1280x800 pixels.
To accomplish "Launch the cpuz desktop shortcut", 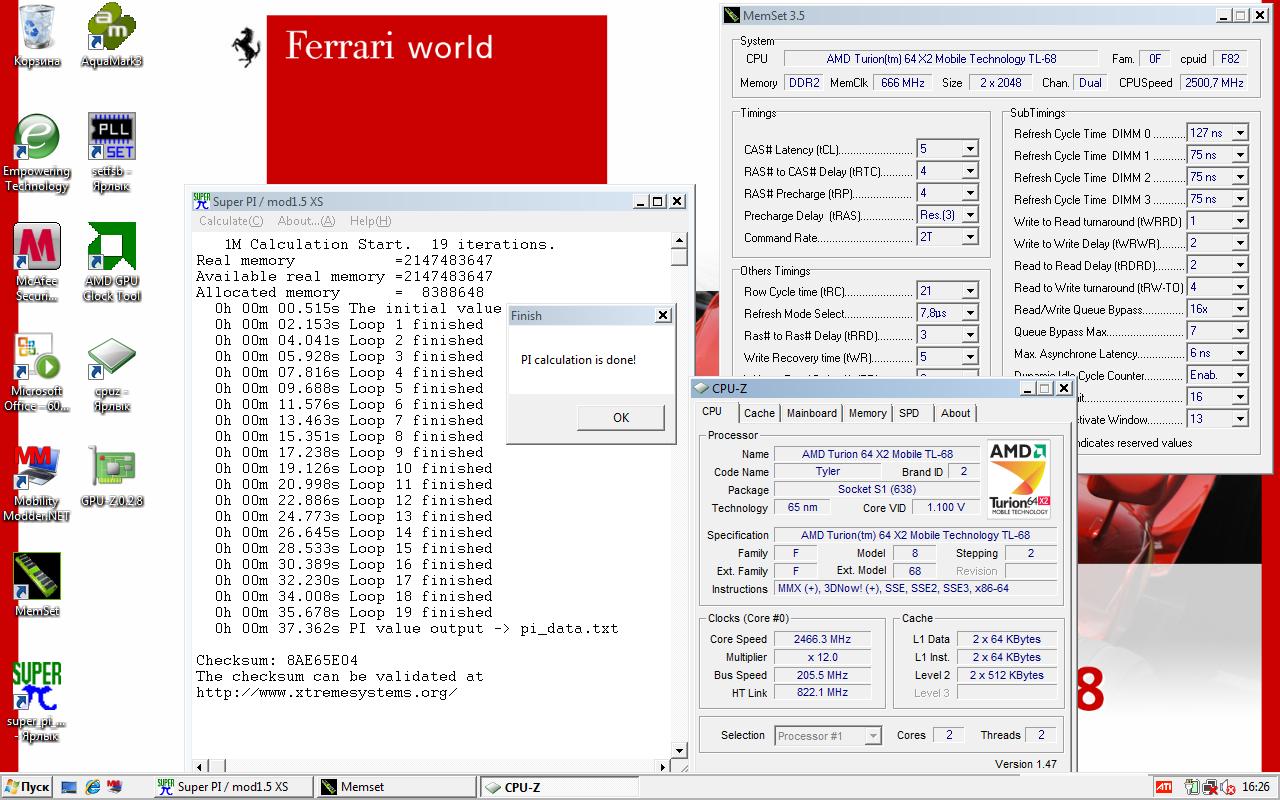I will (x=112, y=373).
